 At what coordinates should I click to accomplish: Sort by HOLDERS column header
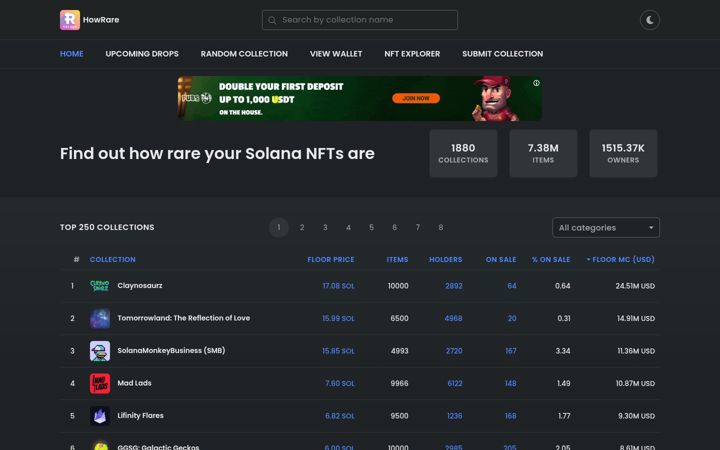point(445,259)
